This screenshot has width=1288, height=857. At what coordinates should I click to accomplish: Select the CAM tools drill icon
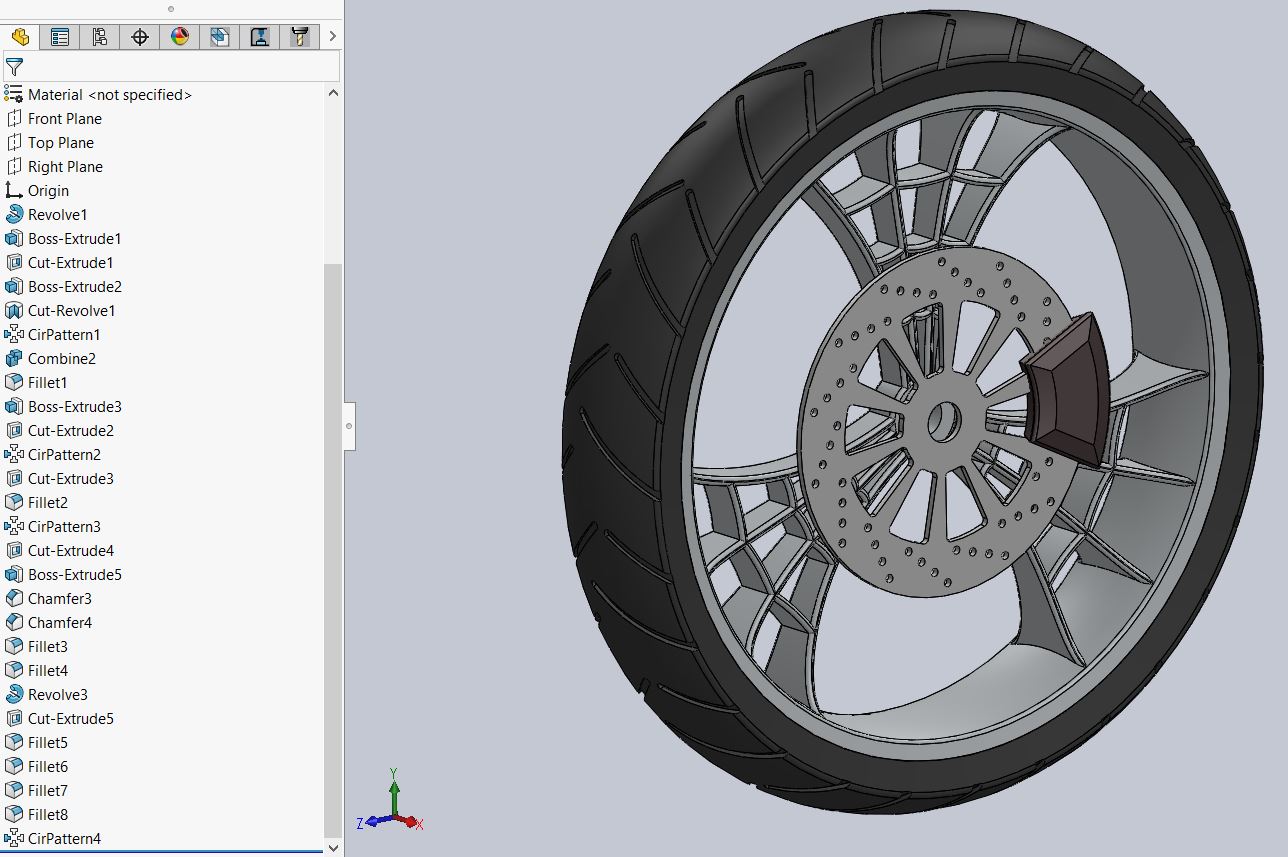click(299, 36)
